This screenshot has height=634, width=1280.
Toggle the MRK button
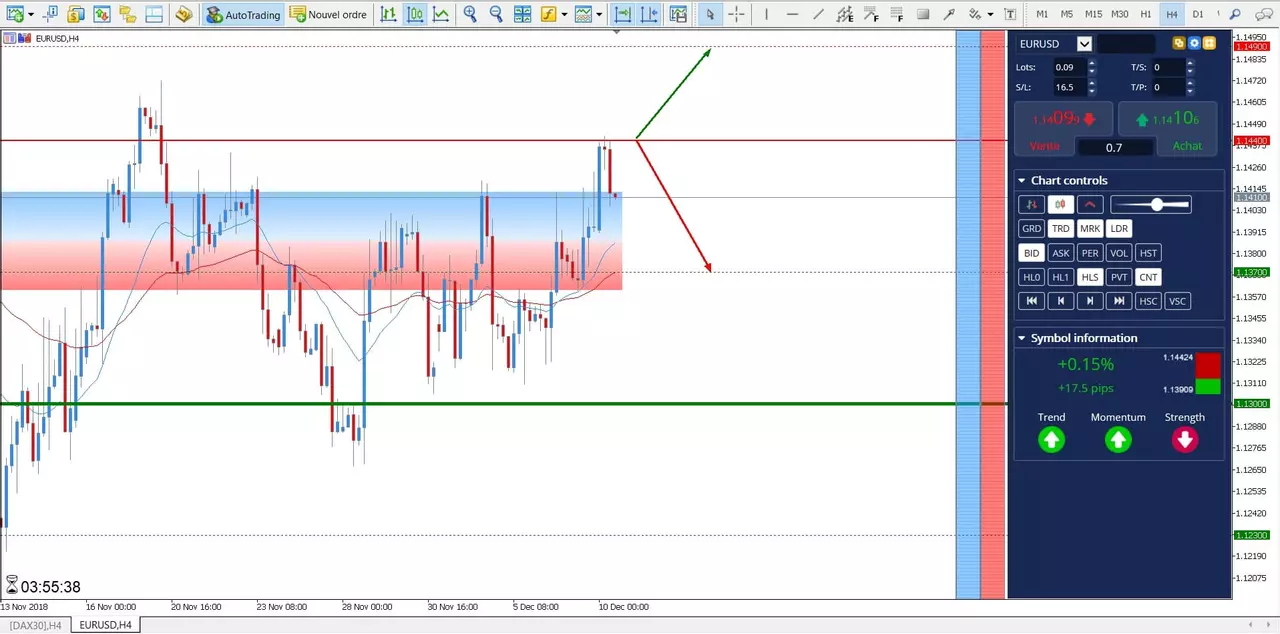(x=1090, y=229)
